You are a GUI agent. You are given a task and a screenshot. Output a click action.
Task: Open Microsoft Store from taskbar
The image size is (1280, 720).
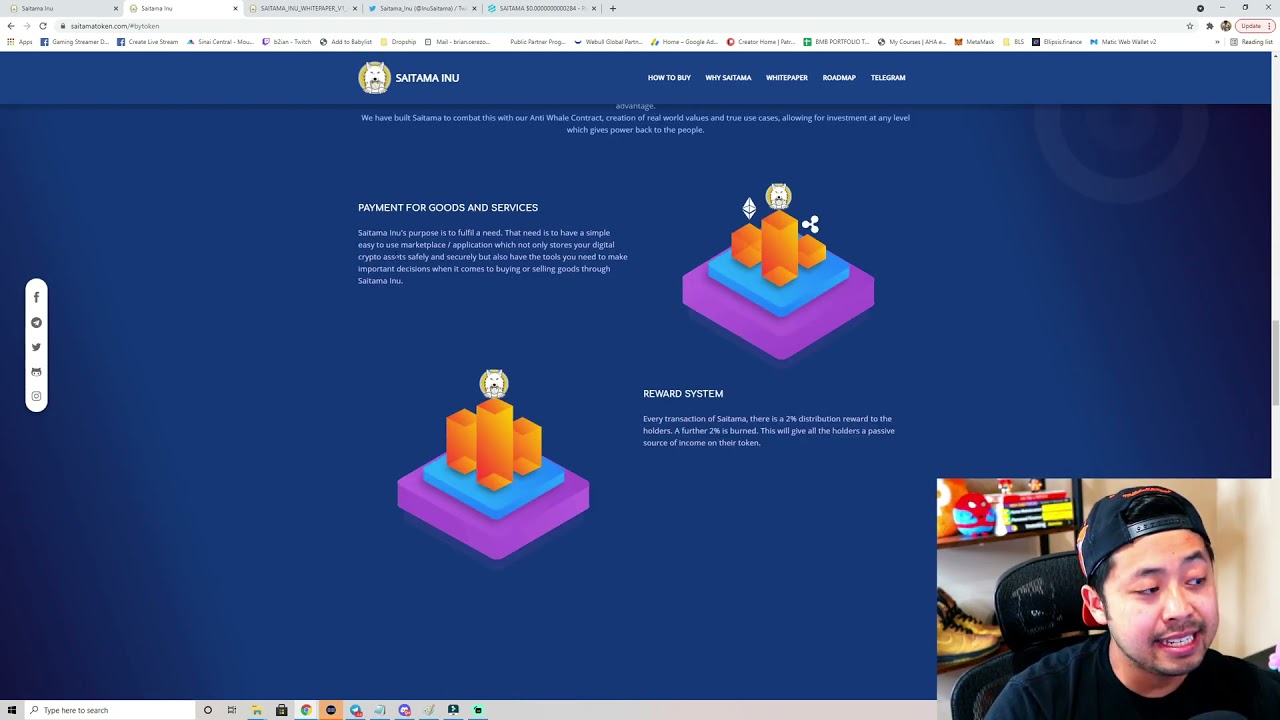point(281,710)
